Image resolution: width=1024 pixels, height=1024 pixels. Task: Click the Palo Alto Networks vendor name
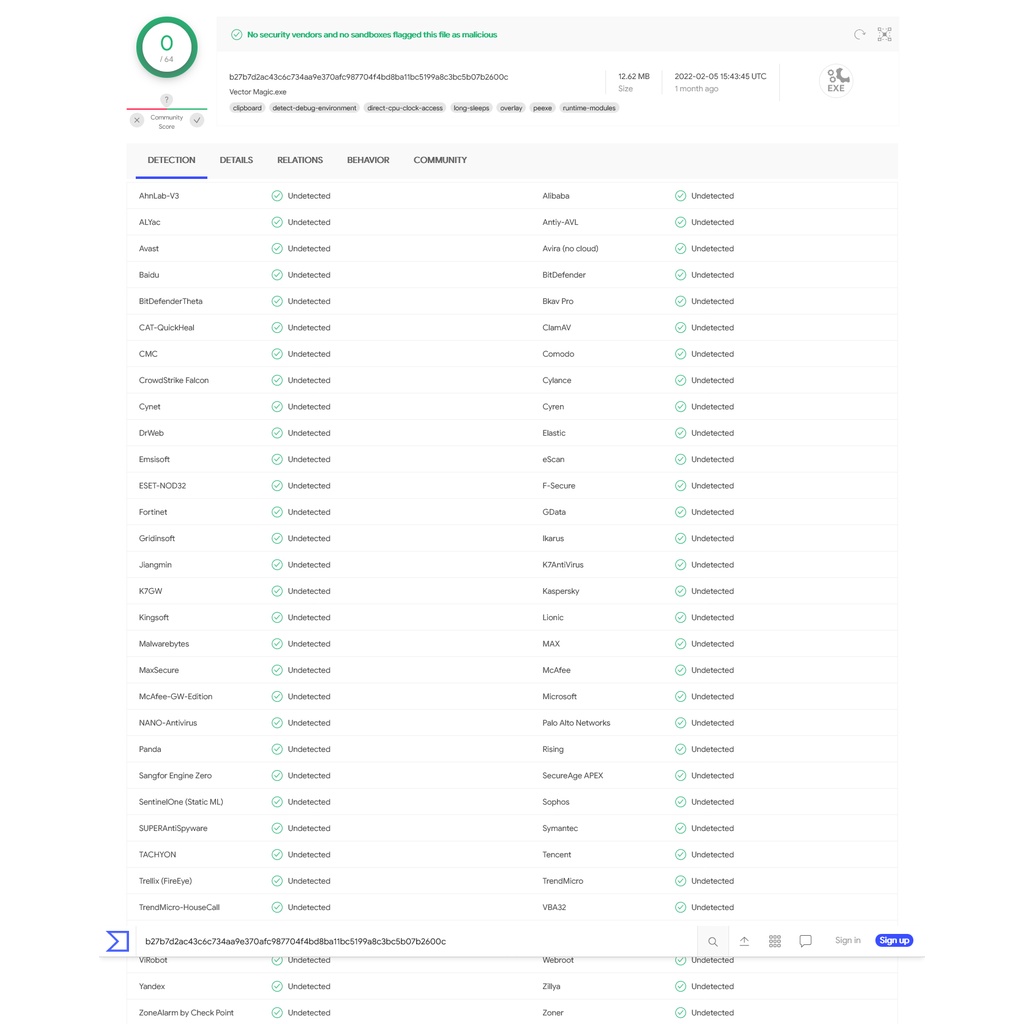(576, 723)
